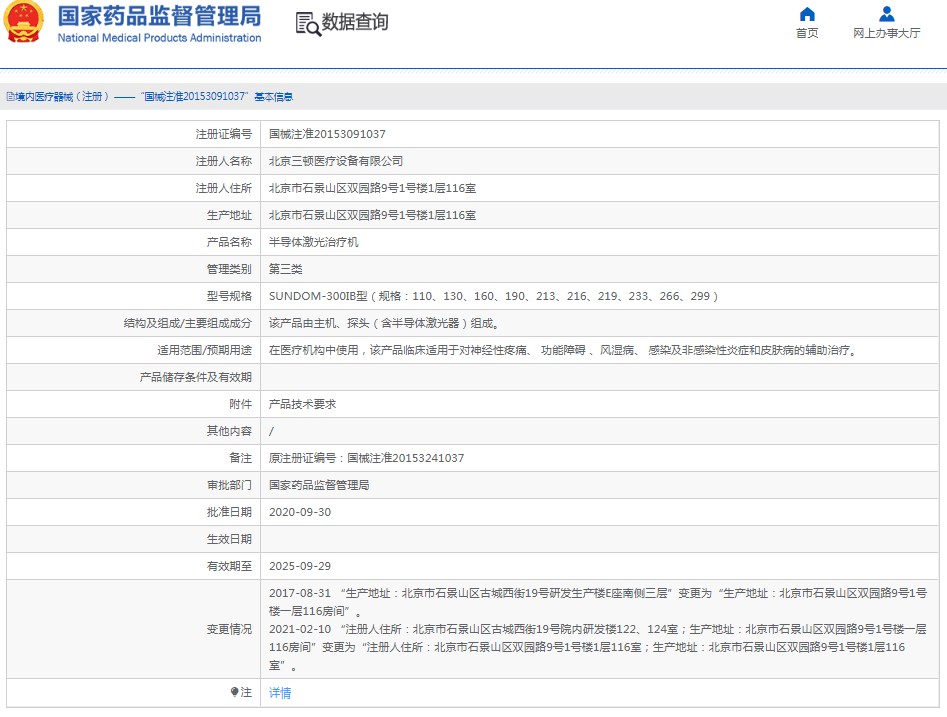Click management category value 第三类

tap(286, 269)
